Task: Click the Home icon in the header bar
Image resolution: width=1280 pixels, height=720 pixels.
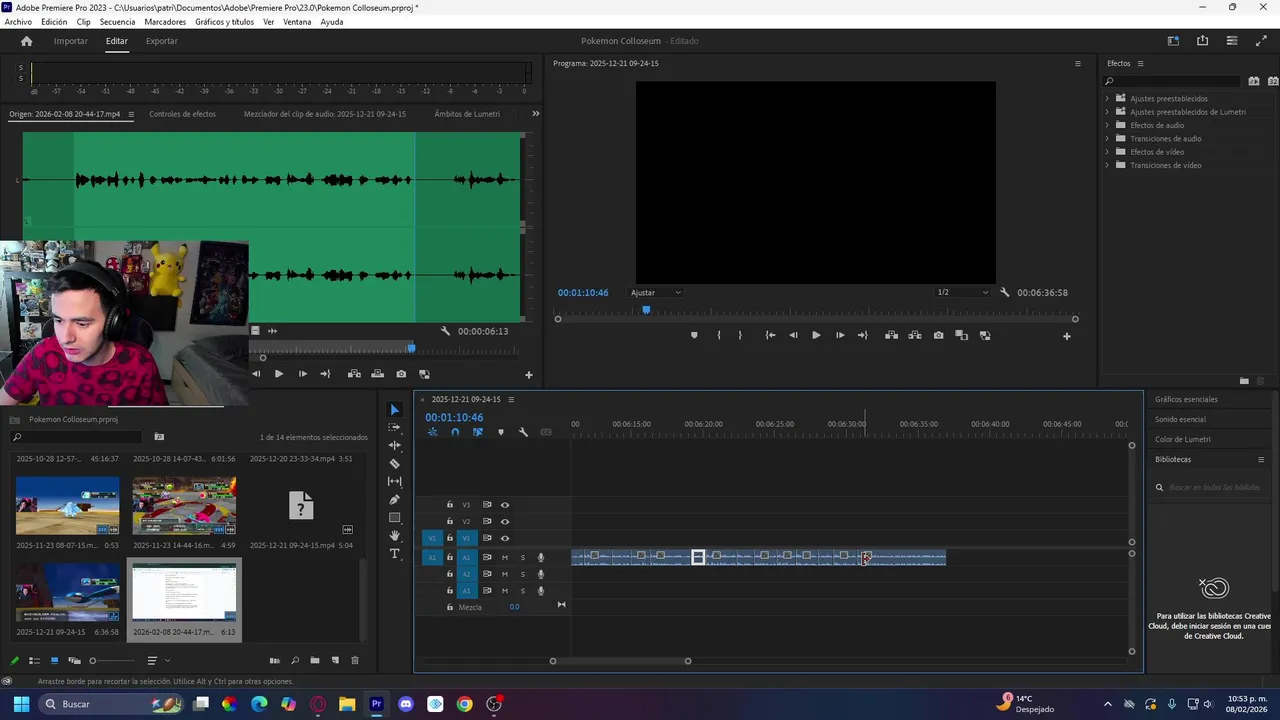Action: click(27, 41)
